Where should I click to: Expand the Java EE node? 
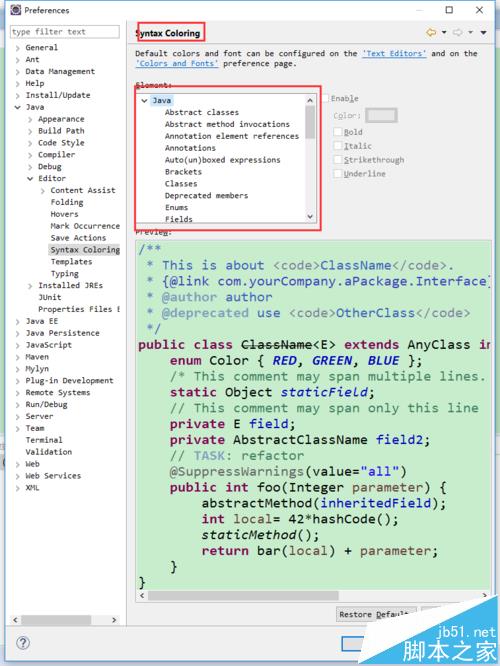pos(17,322)
